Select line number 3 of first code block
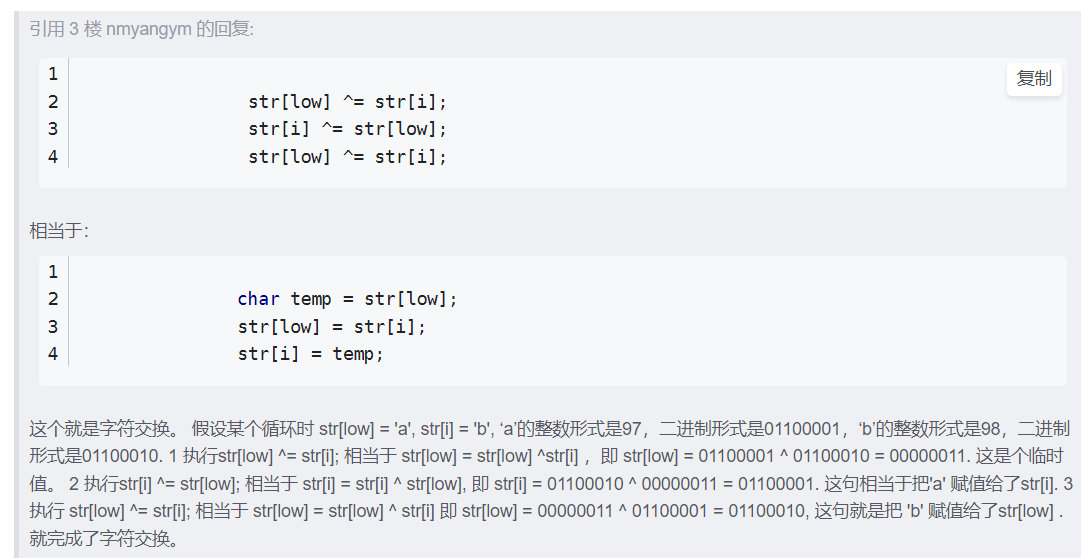1081x559 pixels. (x=53, y=129)
